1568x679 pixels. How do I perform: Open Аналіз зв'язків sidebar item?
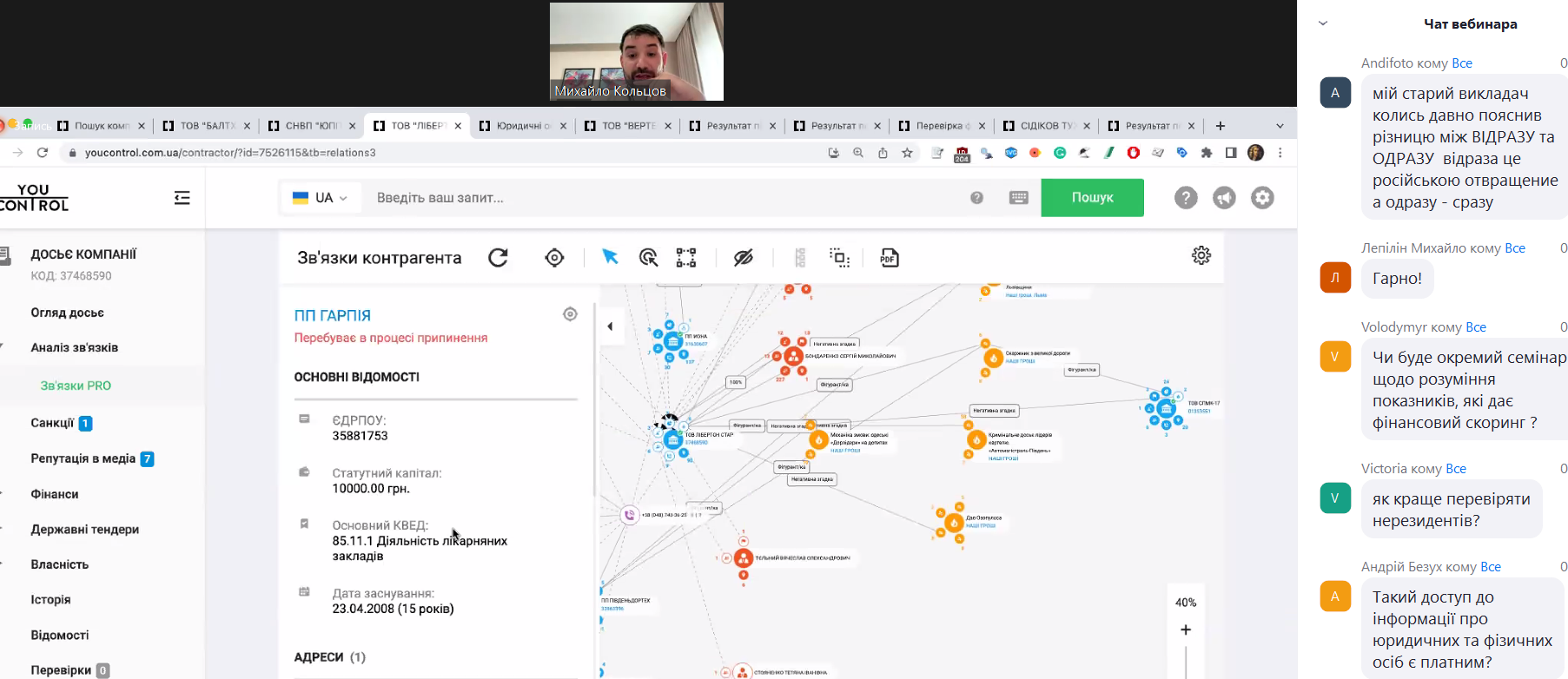pyautogui.click(x=74, y=347)
